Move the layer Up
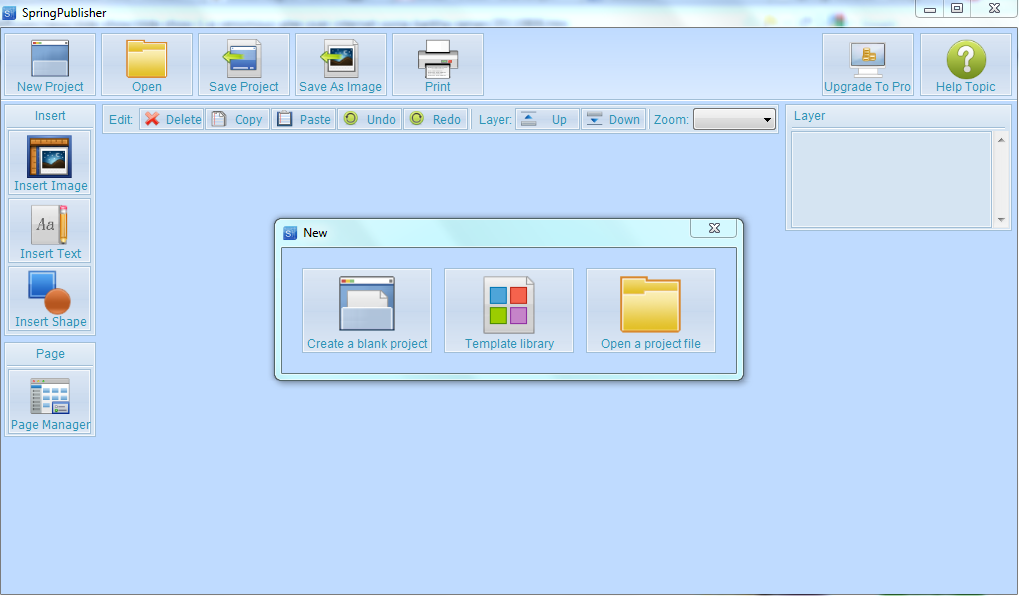Image resolution: width=1019 pixels, height=596 pixels. point(547,119)
